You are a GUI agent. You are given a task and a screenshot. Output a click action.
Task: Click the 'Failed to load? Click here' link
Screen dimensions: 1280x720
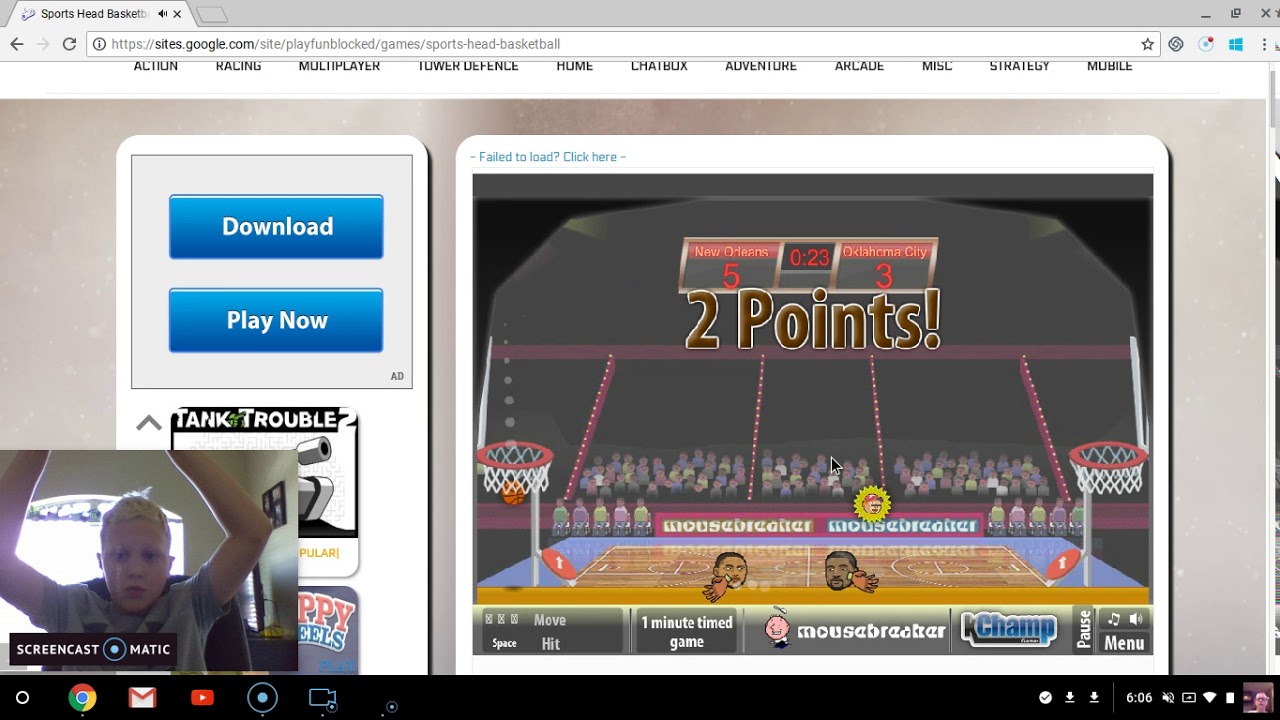click(x=548, y=157)
